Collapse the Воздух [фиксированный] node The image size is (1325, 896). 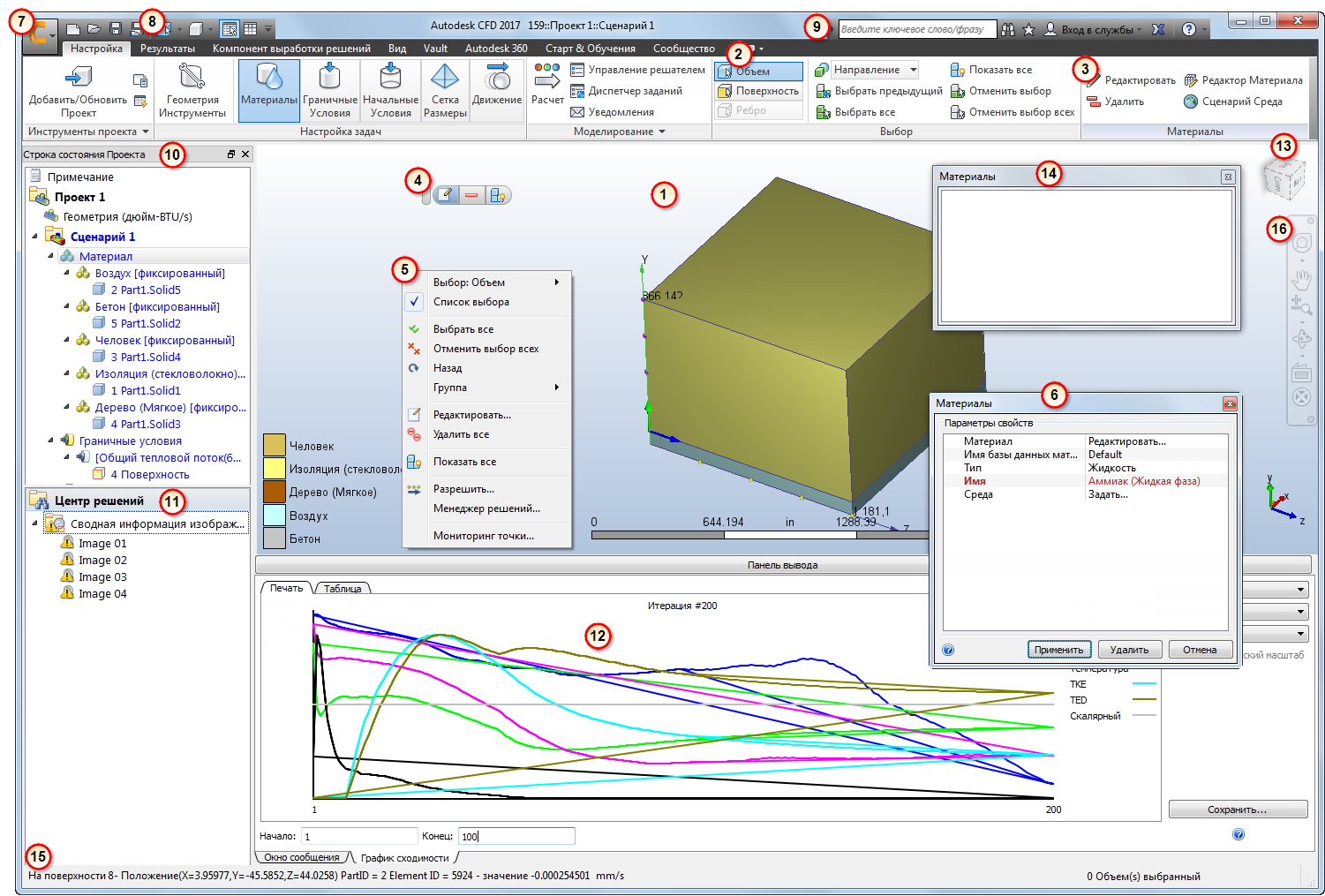pos(66,273)
